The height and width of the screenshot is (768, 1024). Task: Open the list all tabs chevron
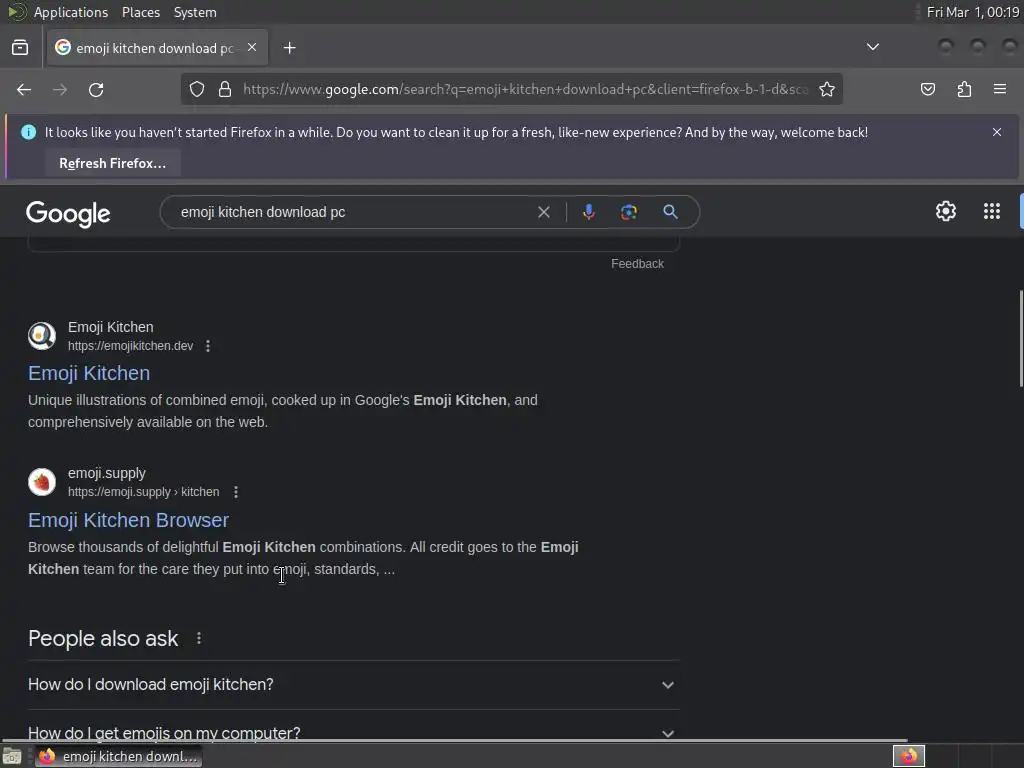pos(872,47)
